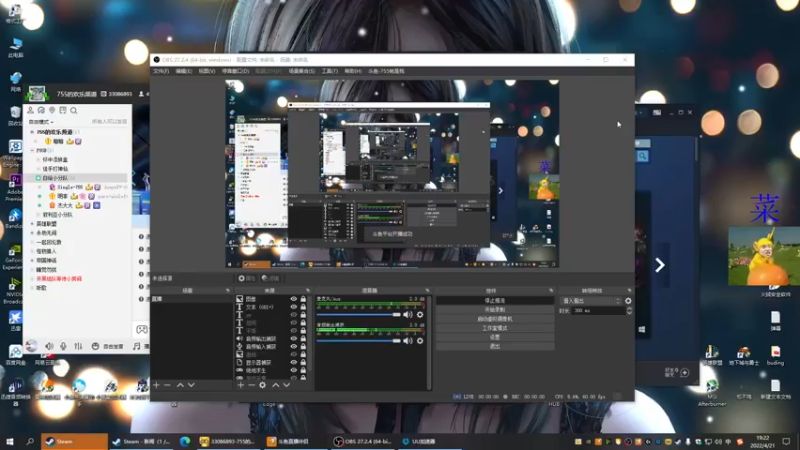The width and height of the screenshot is (800, 450).
Task: Move scene down in Scenes panel
Action: pyautogui.click(x=191, y=385)
